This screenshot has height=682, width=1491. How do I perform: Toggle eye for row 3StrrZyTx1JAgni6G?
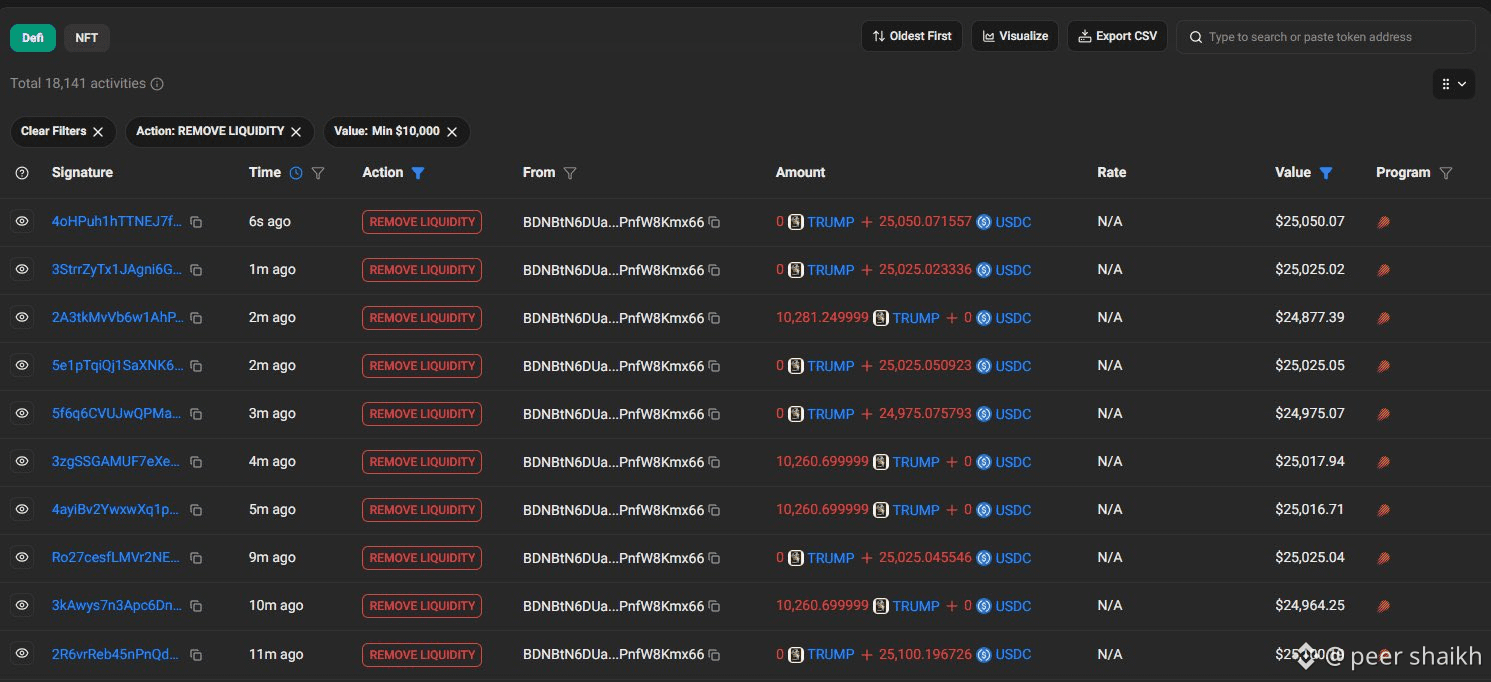point(22,269)
